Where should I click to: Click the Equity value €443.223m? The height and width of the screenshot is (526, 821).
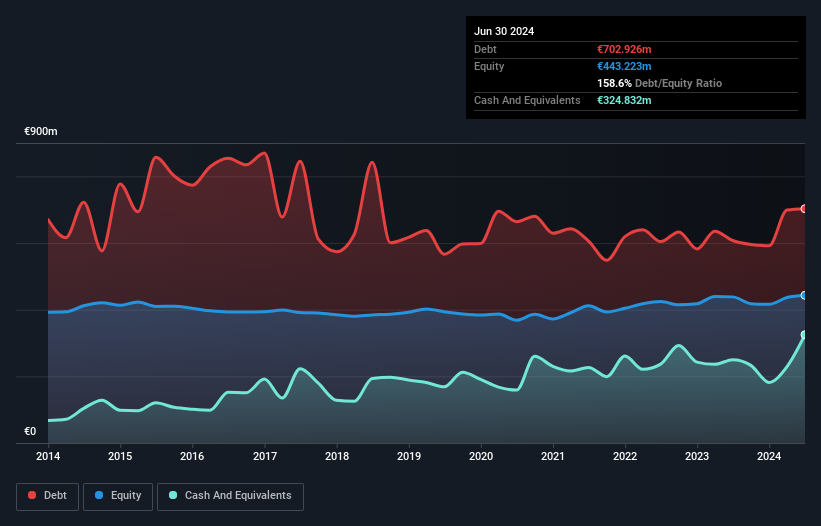(x=624, y=66)
